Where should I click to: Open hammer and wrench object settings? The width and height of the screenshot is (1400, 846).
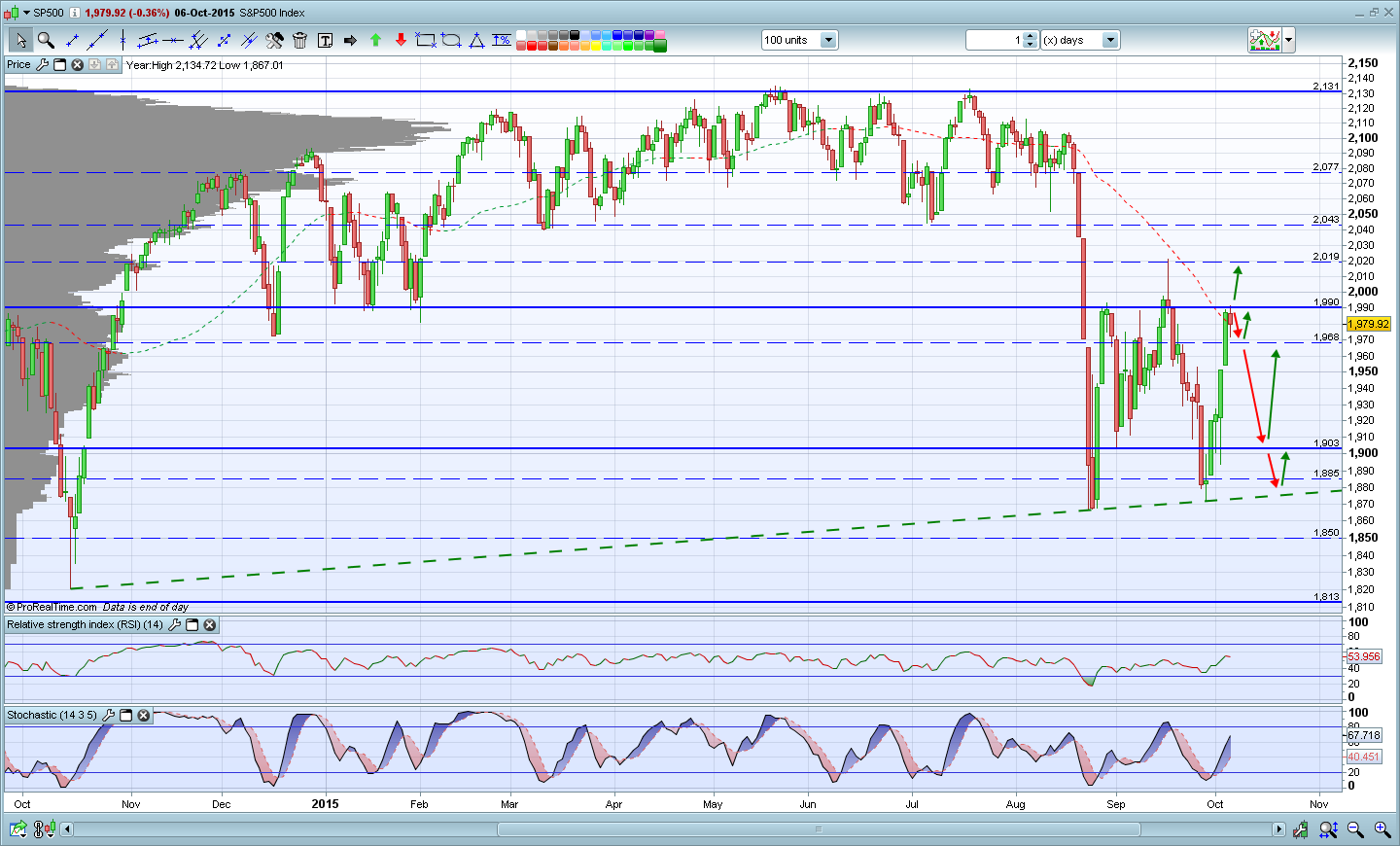(x=274, y=40)
